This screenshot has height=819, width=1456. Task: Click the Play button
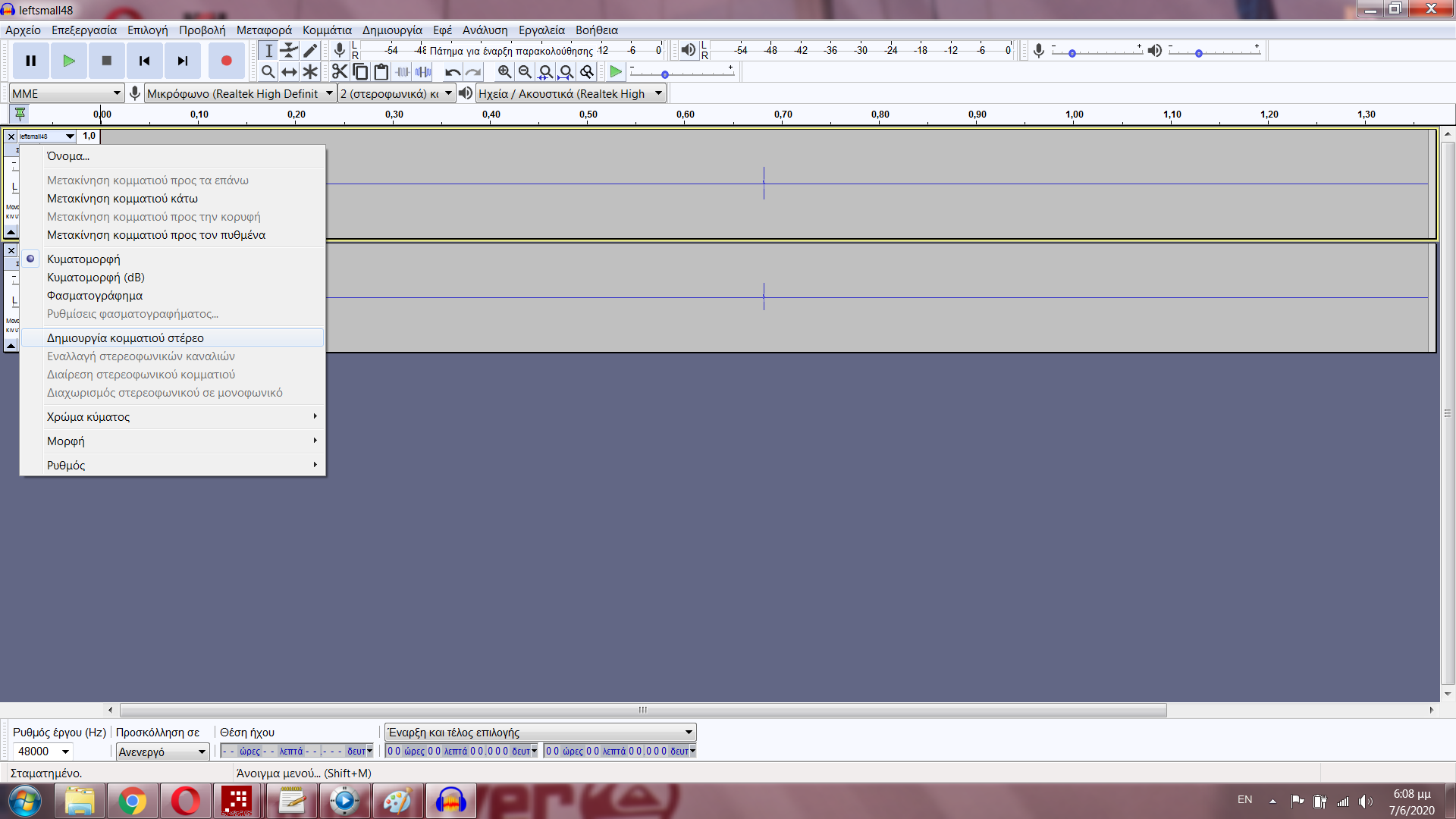tap(69, 61)
